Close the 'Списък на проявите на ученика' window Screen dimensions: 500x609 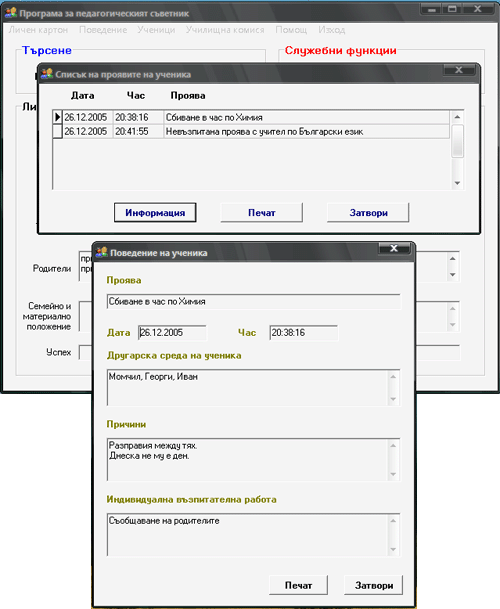(459, 70)
